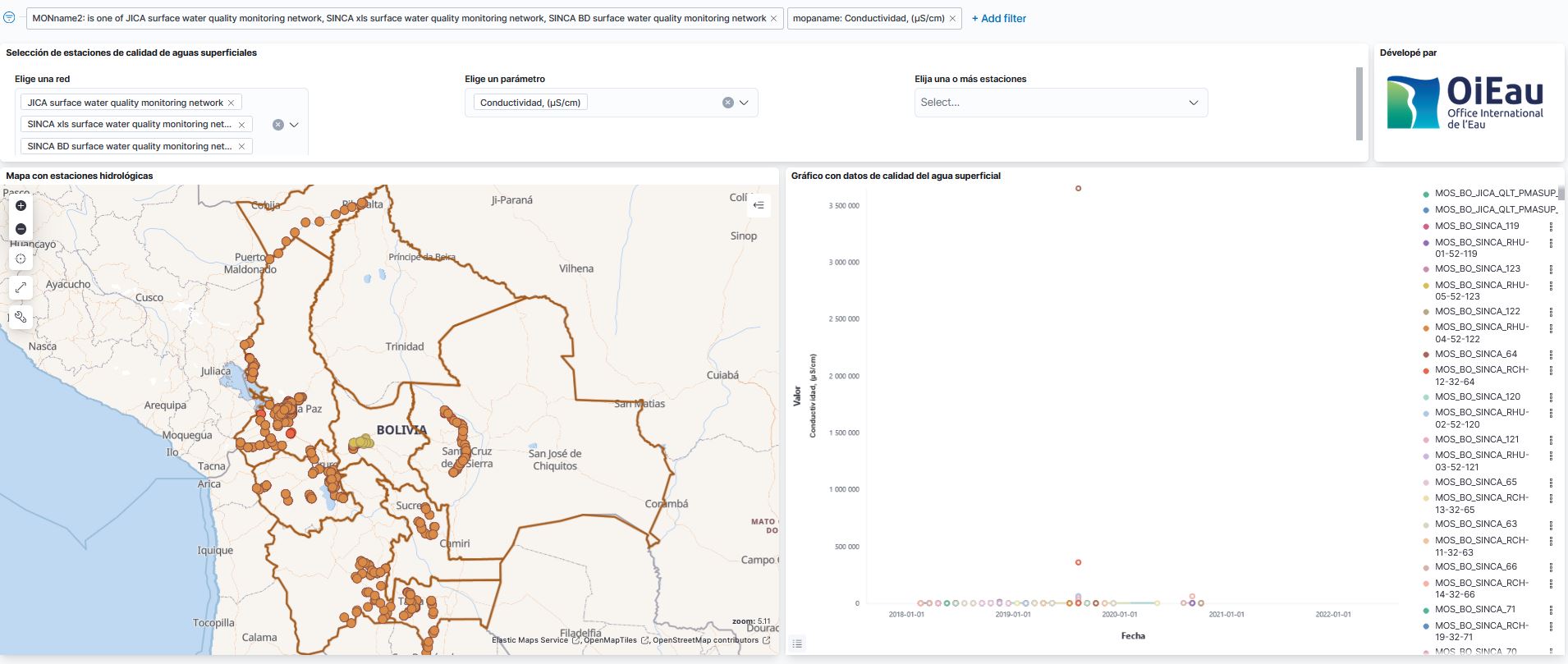Zoom in on the map
Image resolution: width=1568 pixels, height=664 pixels.
21,206
